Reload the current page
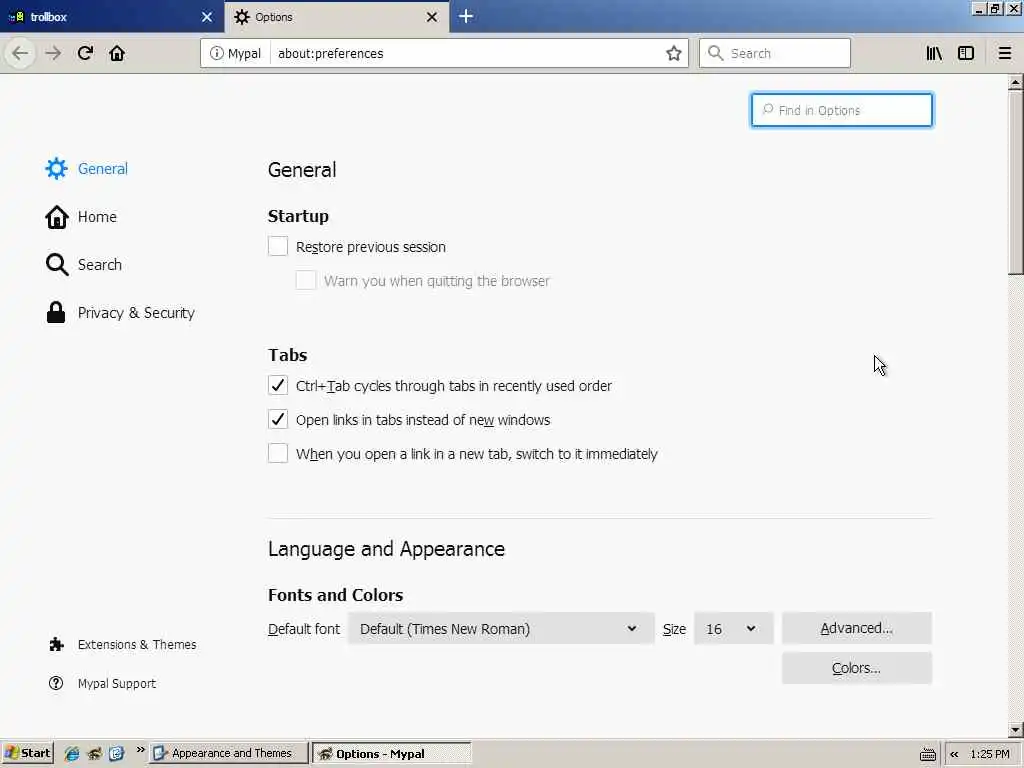Image resolution: width=1024 pixels, height=768 pixels. point(85,53)
